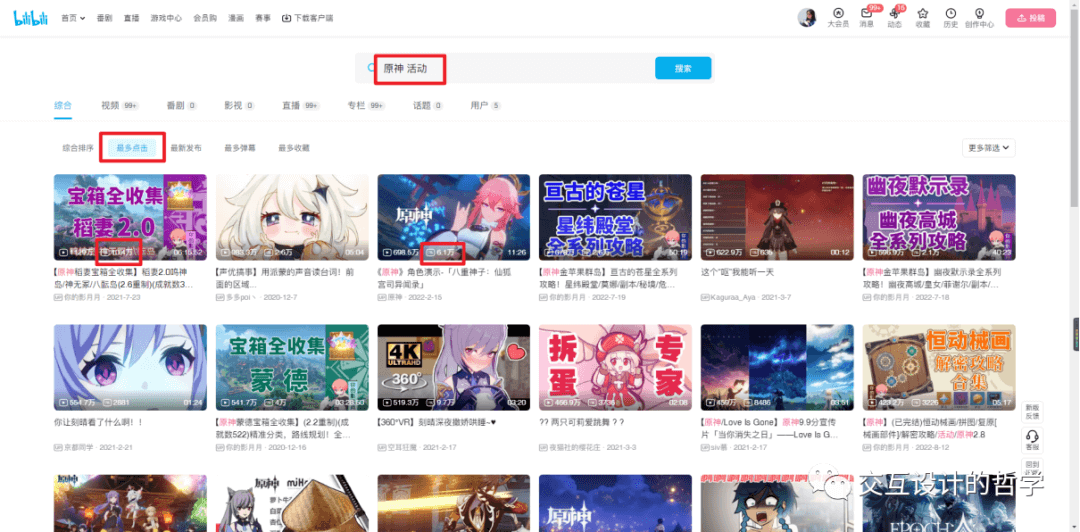
Task: Open the 稻妻2.0 宝箱全收集 video thumbnail
Action: [130, 217]
